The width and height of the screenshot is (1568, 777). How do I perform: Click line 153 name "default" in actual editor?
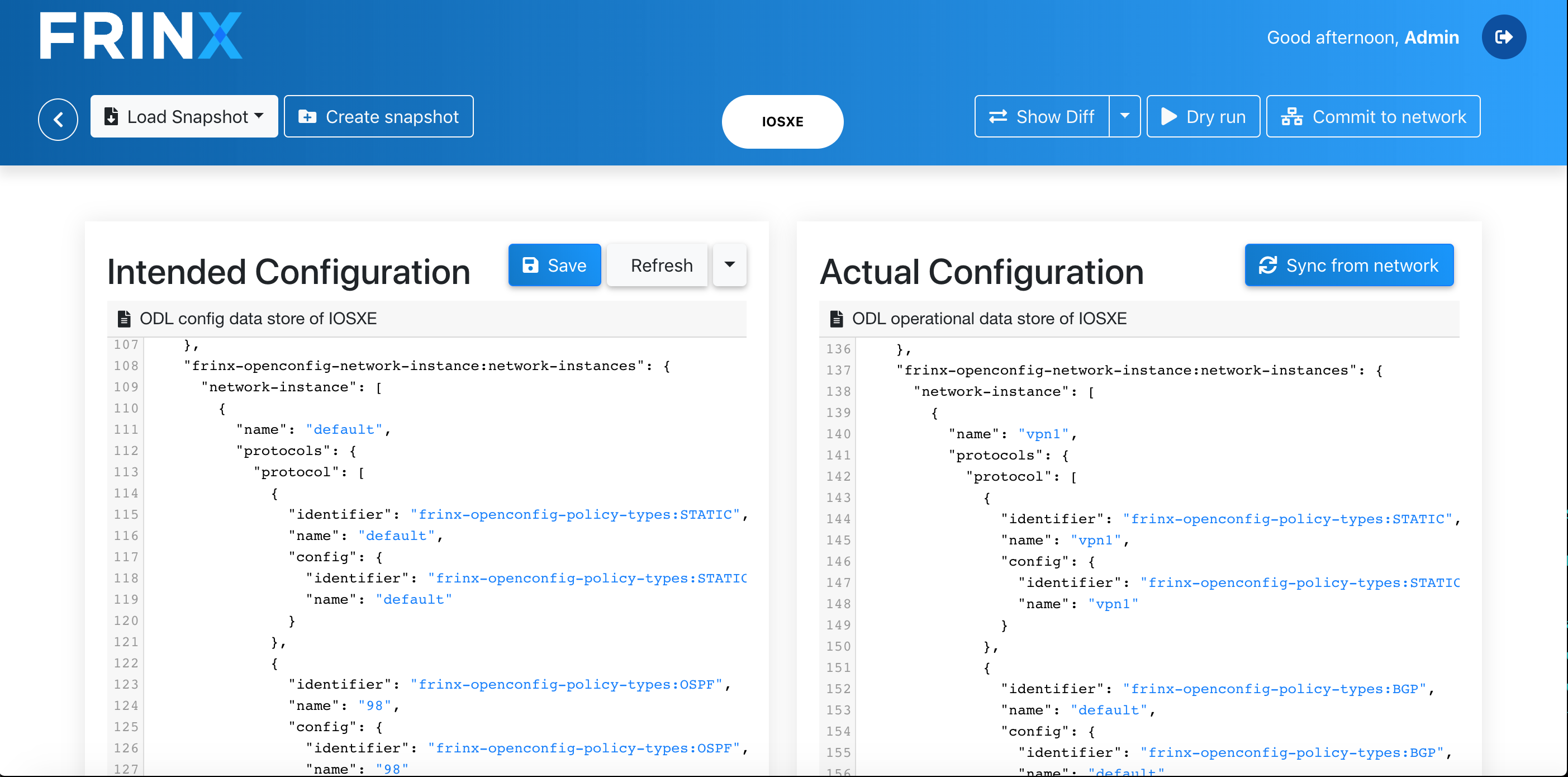click(x=1078, y=710)
